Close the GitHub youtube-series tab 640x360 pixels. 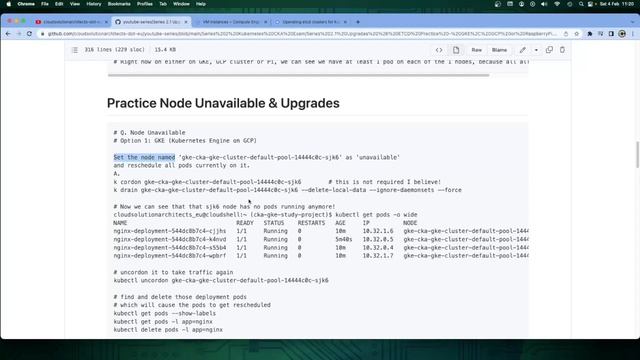point(186,22)
